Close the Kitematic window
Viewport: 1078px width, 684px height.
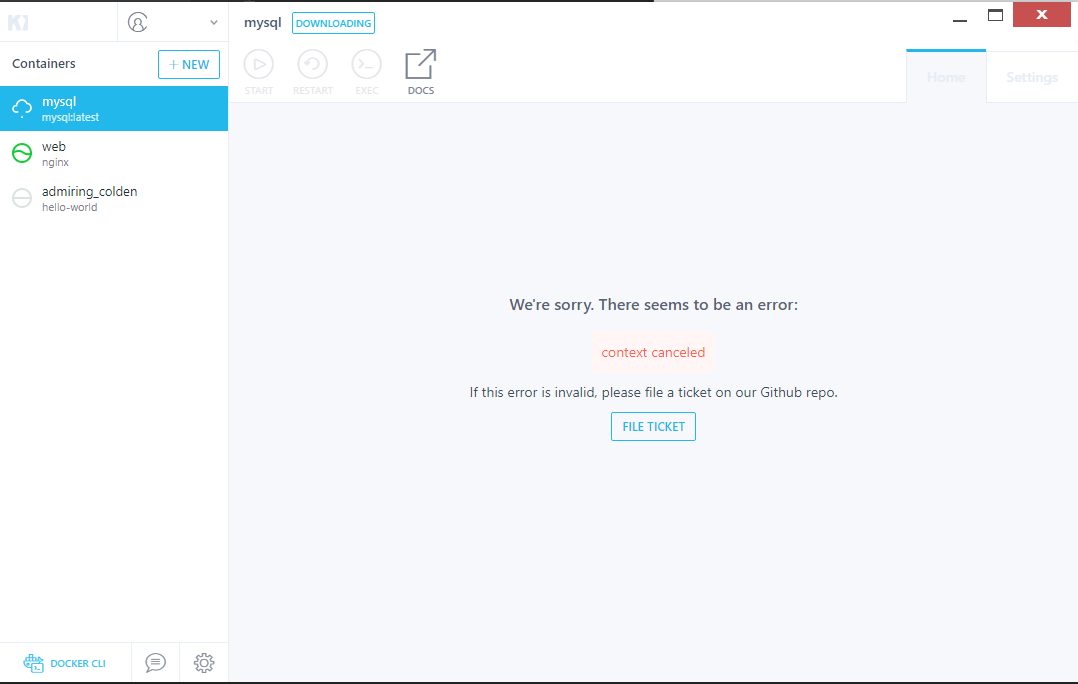tap(1042, 14)
